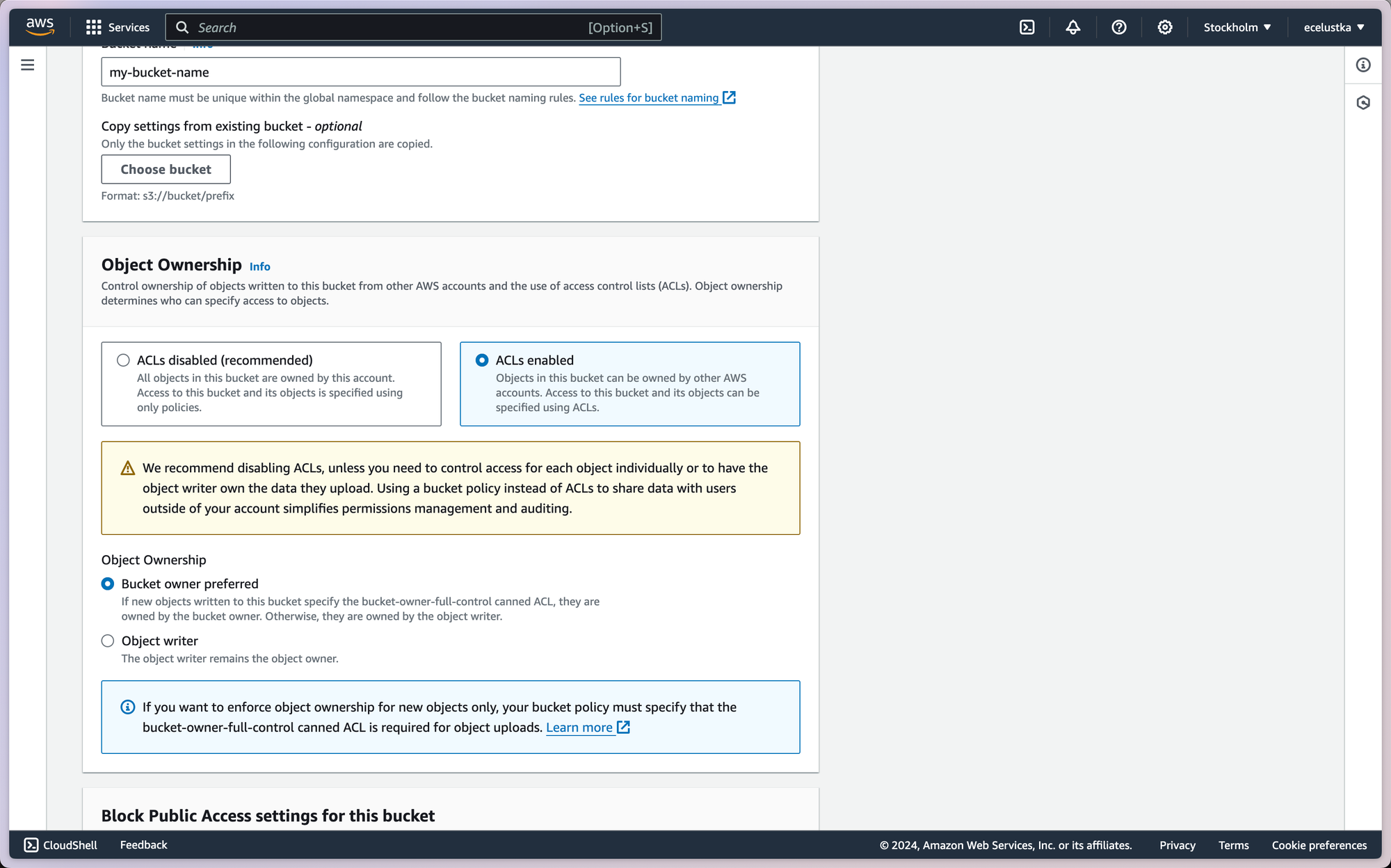Expand the hamburger side navigation menu
This screenshot has width=1391, height=868.
point(28,65)
